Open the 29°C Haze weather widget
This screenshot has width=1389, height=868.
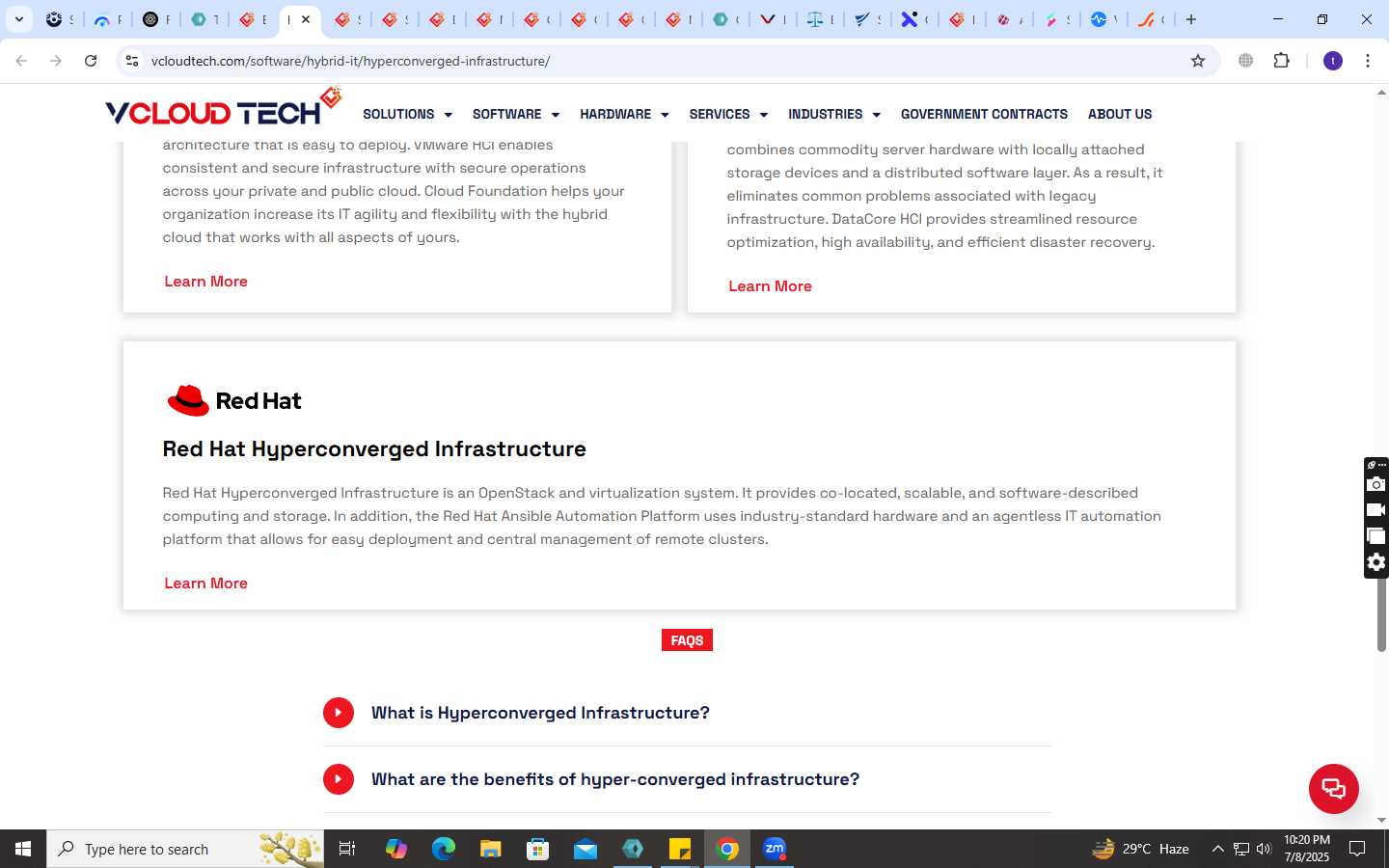[x=1140, y=849]
